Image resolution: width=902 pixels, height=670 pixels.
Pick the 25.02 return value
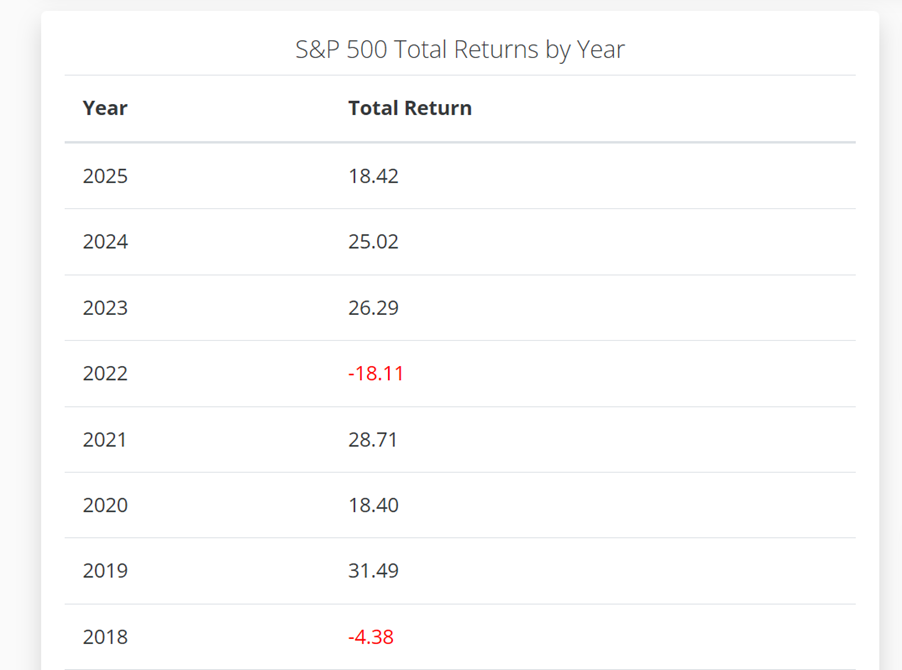(x=373, y=242)
